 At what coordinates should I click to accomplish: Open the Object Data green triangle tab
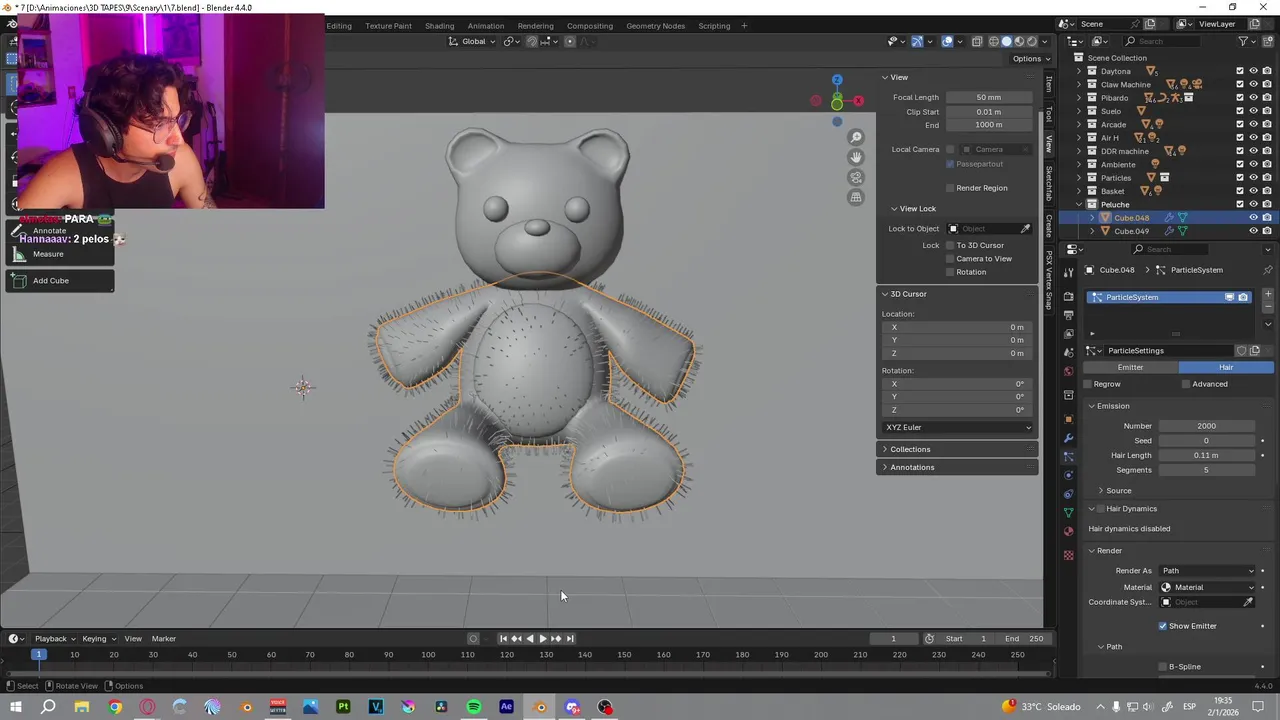pos(1068,513)
